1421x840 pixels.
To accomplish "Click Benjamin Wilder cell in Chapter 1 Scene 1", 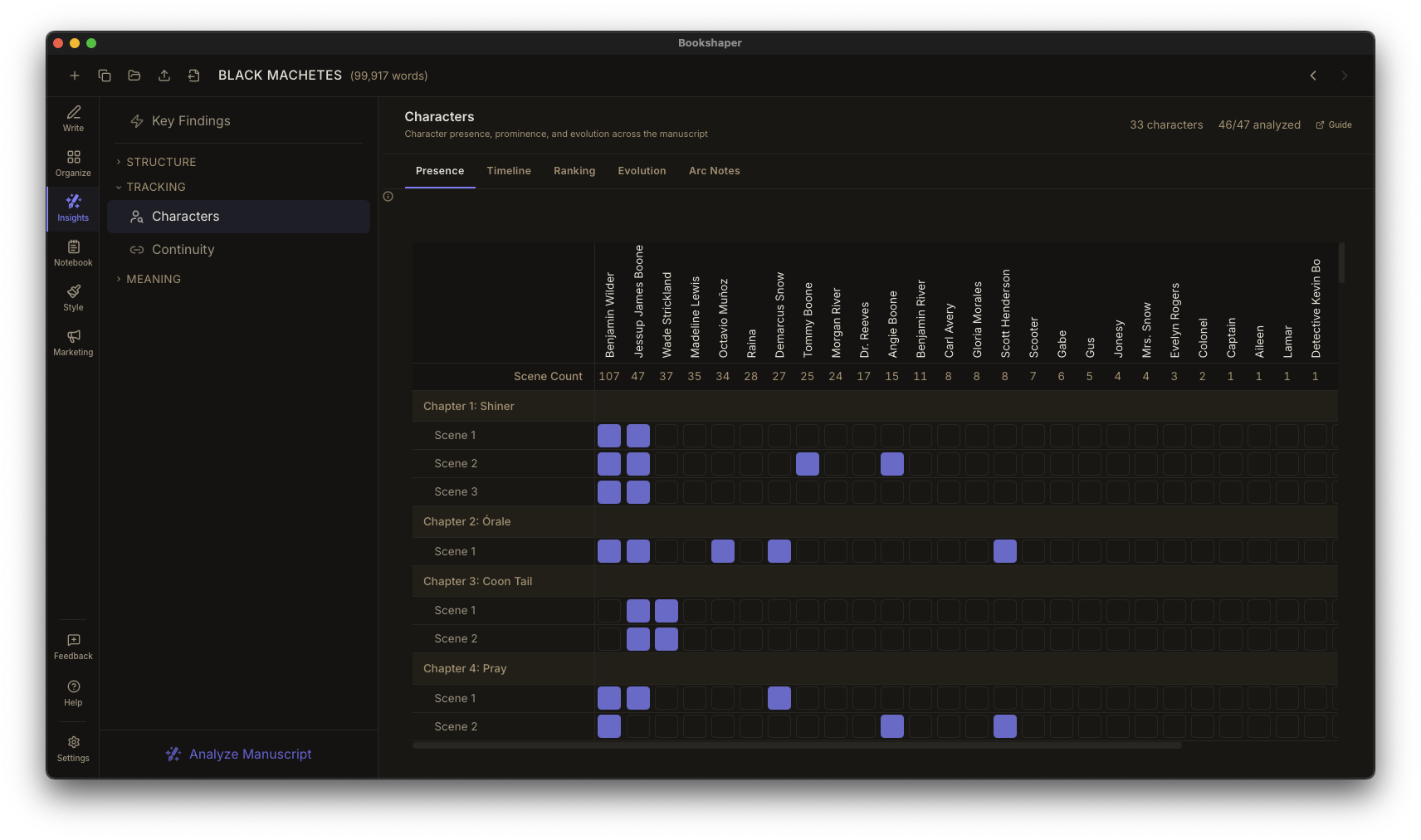I will pos(609,436).
